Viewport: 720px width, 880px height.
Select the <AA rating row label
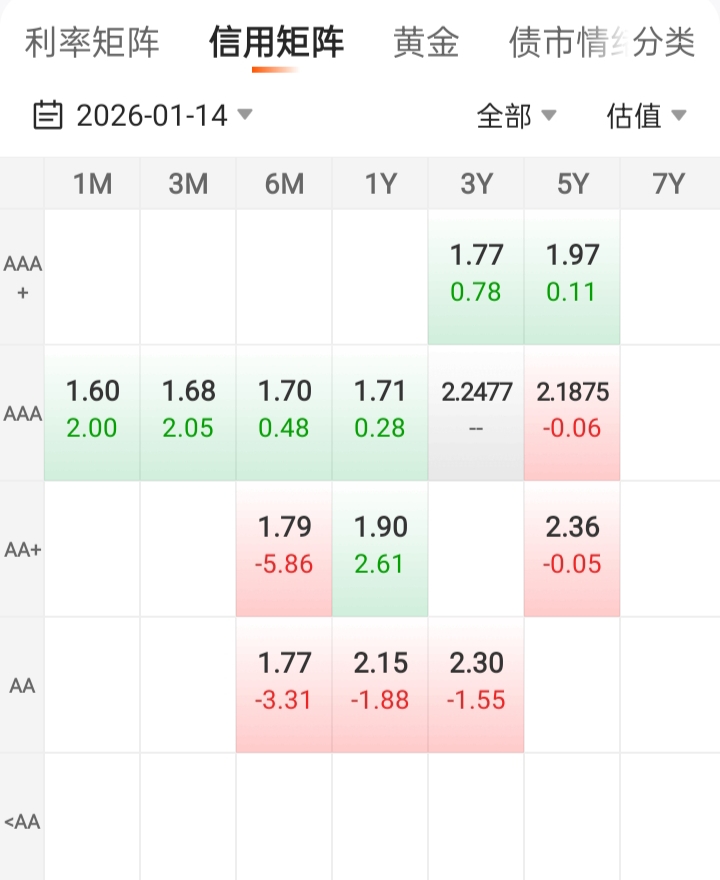[22, 822]
